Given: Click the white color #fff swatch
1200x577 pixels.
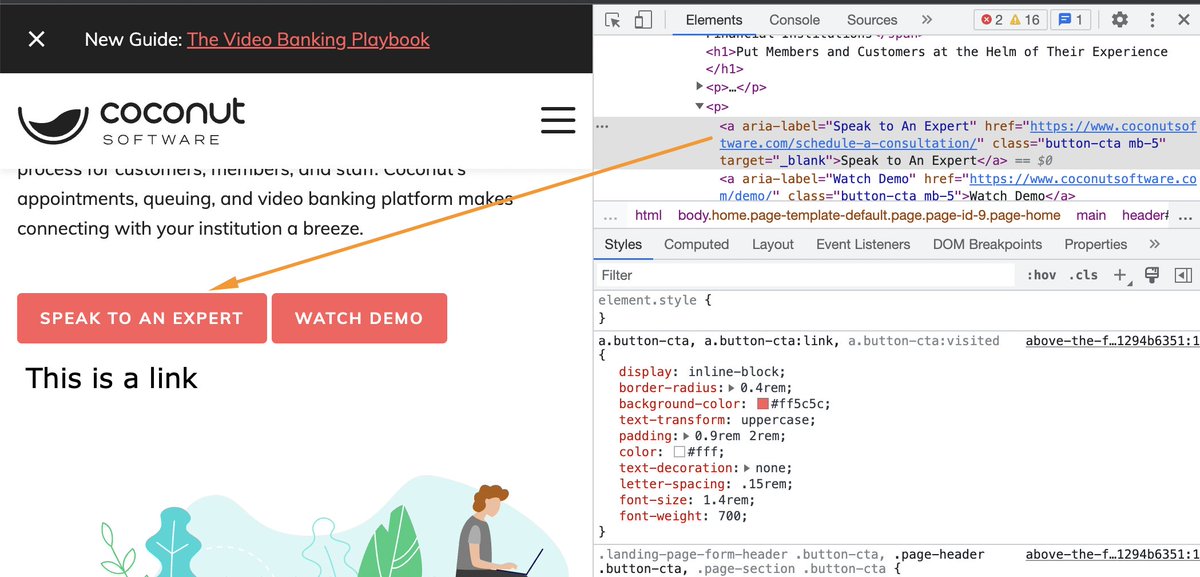Looking at the screenshot, I should 679,452.
